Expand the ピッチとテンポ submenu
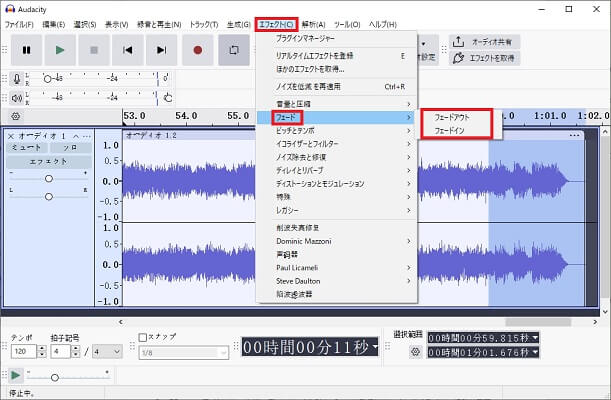The image size is (611, 400). click(x=337, y=130)
